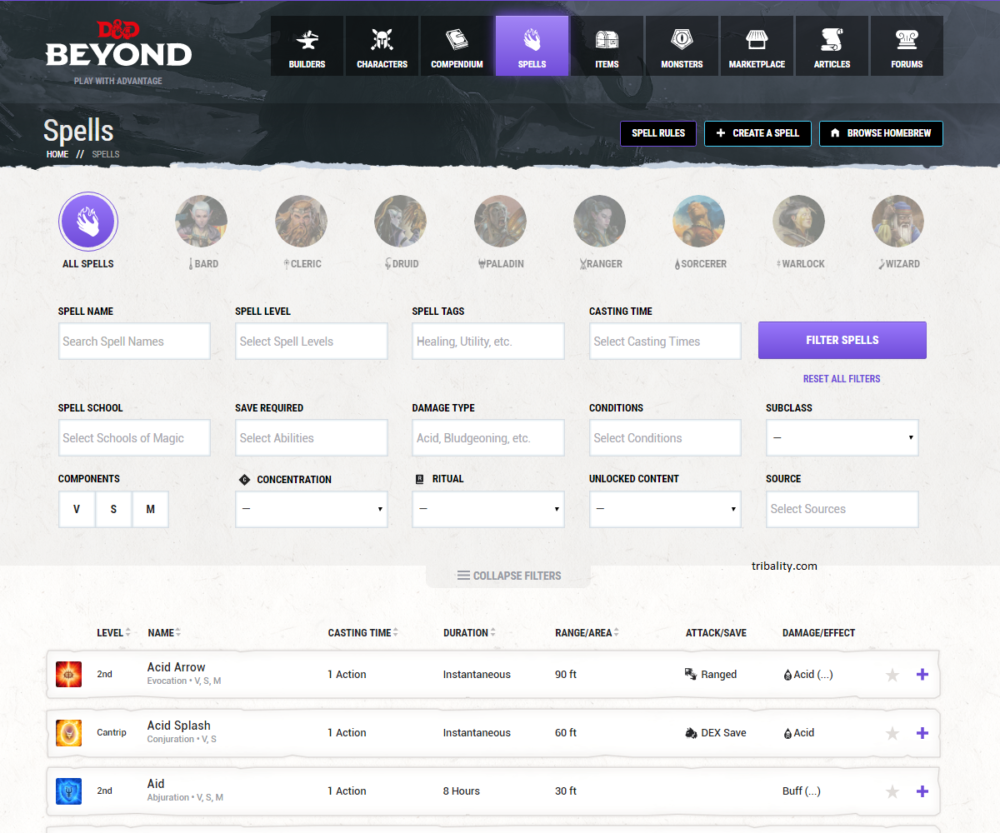Filter by the Druid class portrait

tap(401, 221)
